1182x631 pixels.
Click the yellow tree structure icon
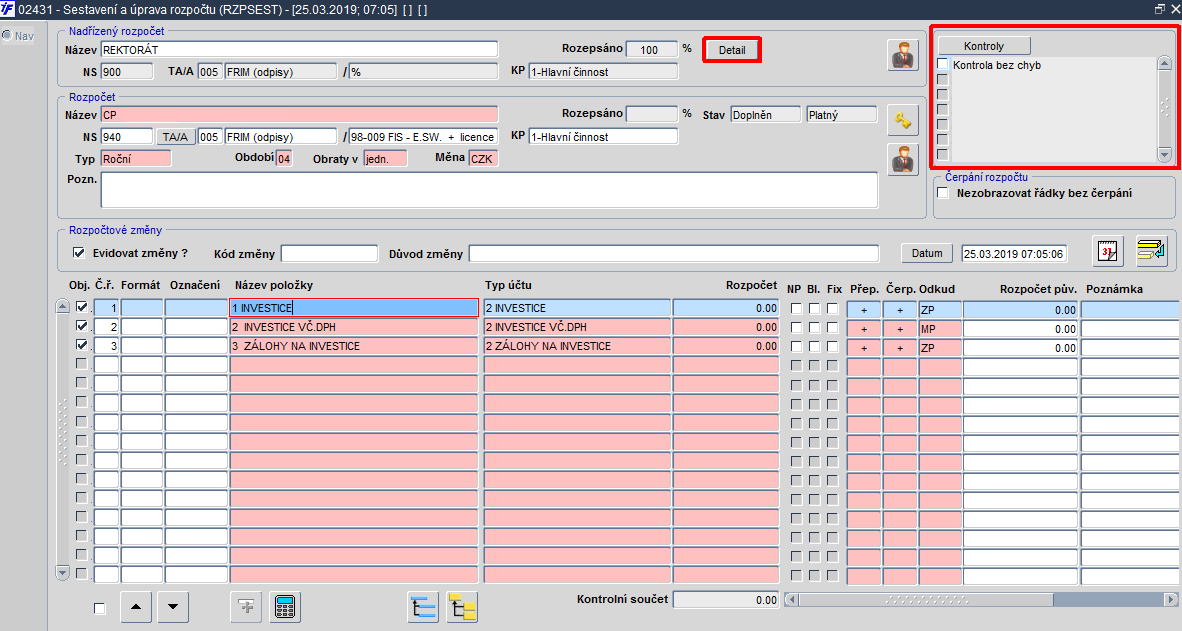[x=462, y=607]
